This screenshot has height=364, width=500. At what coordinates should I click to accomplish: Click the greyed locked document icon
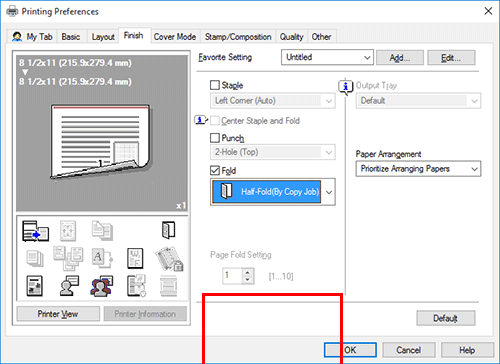point(169,258)
